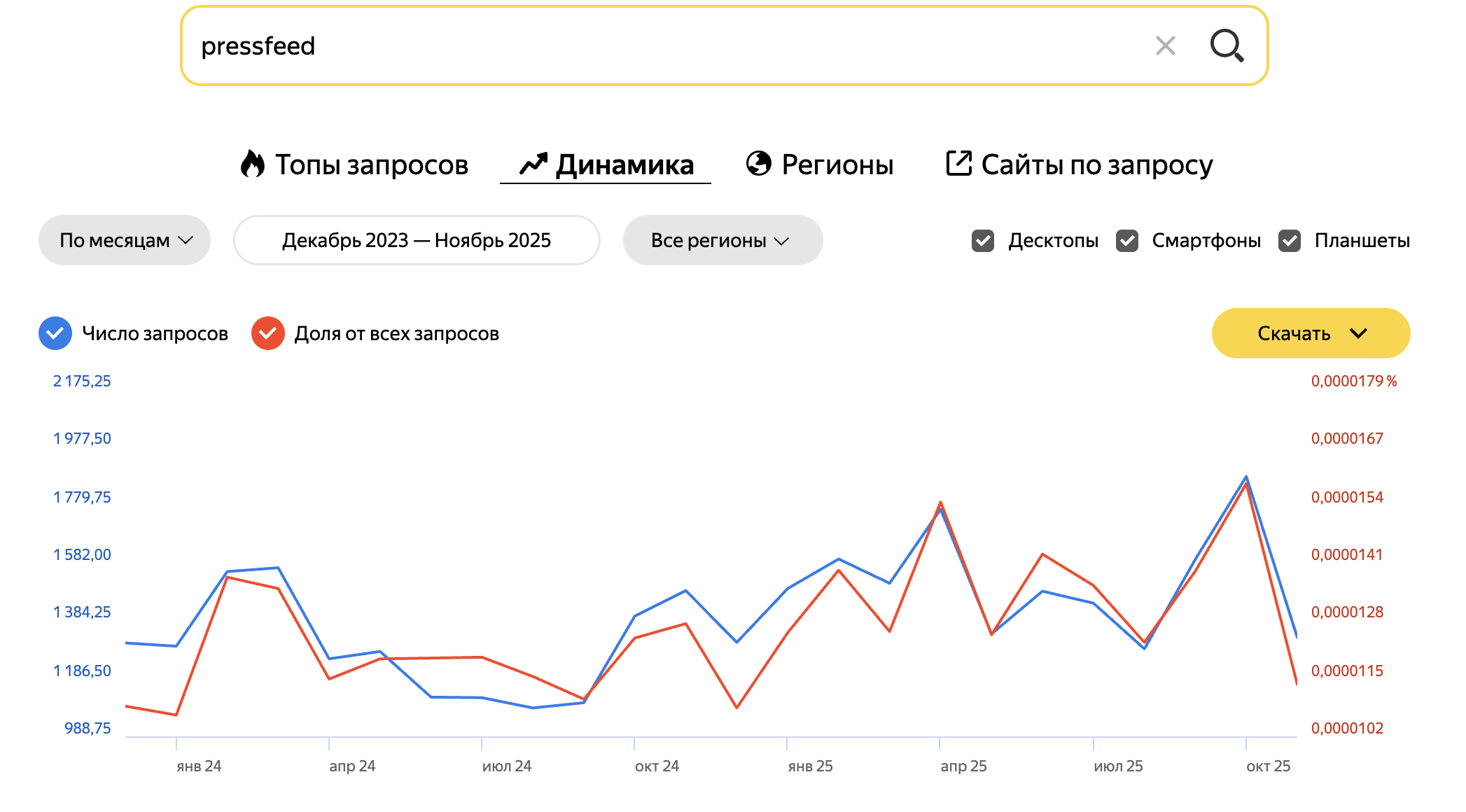This screenshot has height=812, width=1466.
Task: Switch to the Регионы tab
Action: coord(837,165)
